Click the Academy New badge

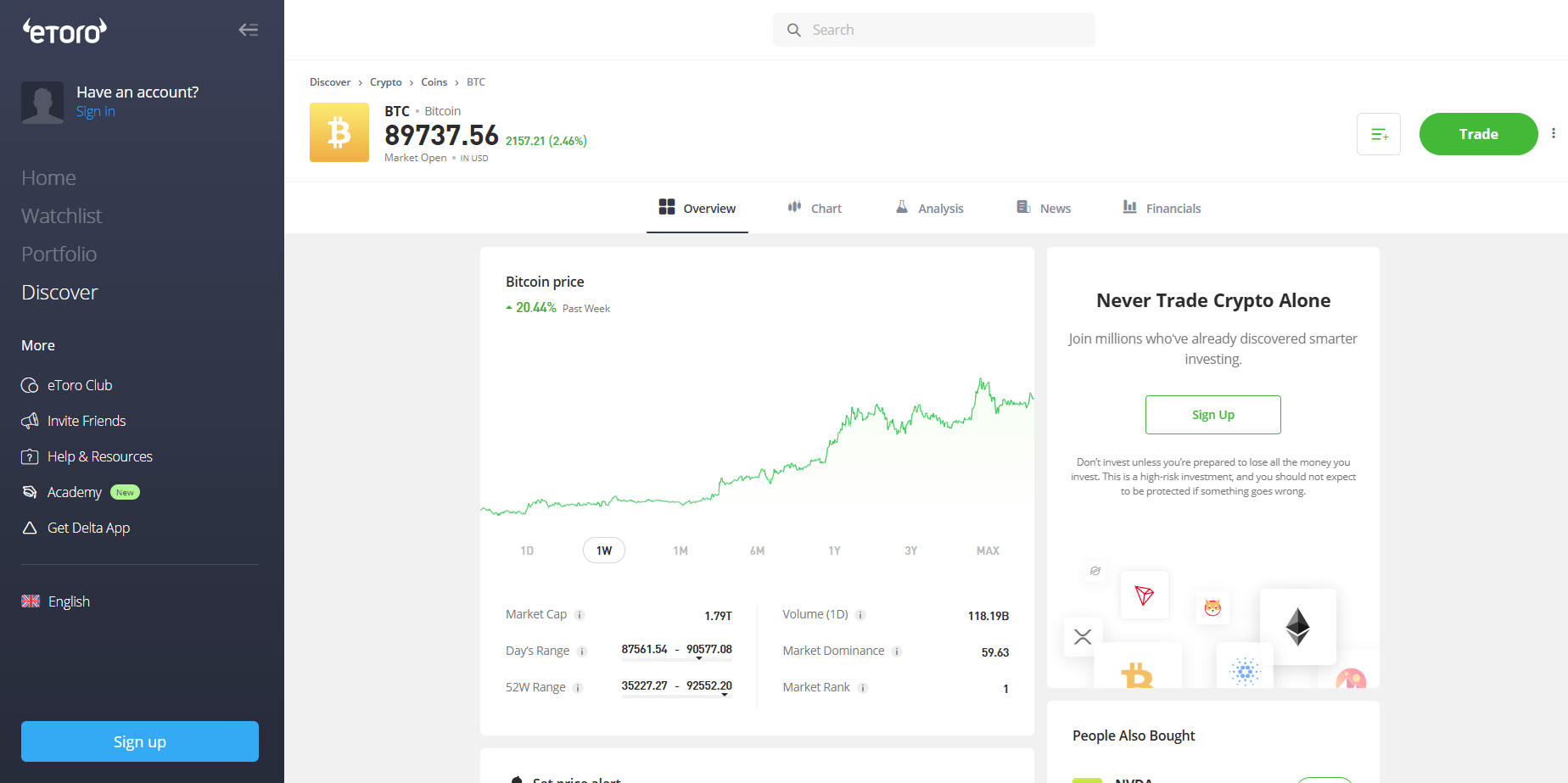tap(126, 492)
